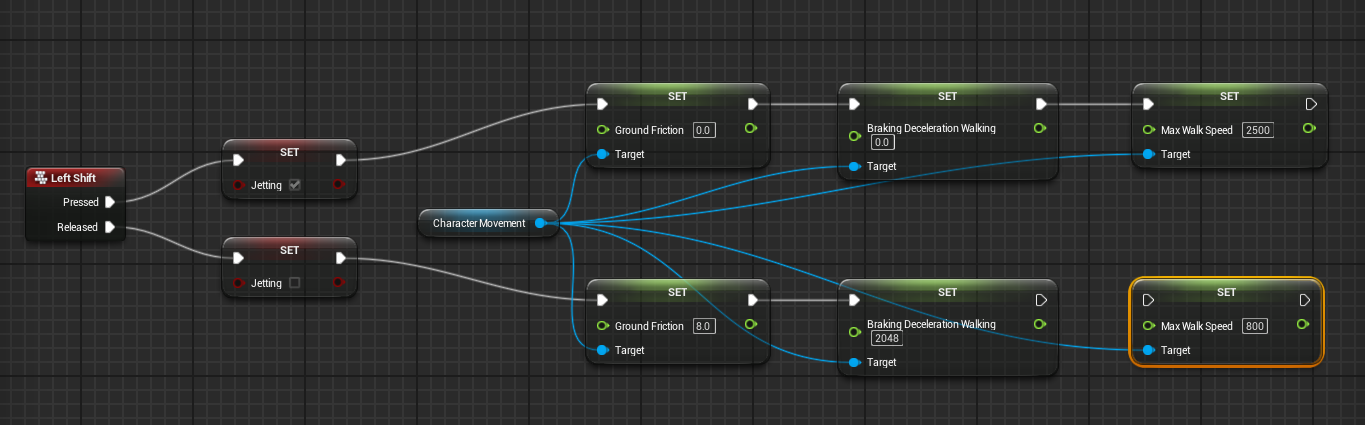Edit Braking Deceleration Walking 0.0 value field
This screenshot has width=1365, height=425.
click(883, 142)
